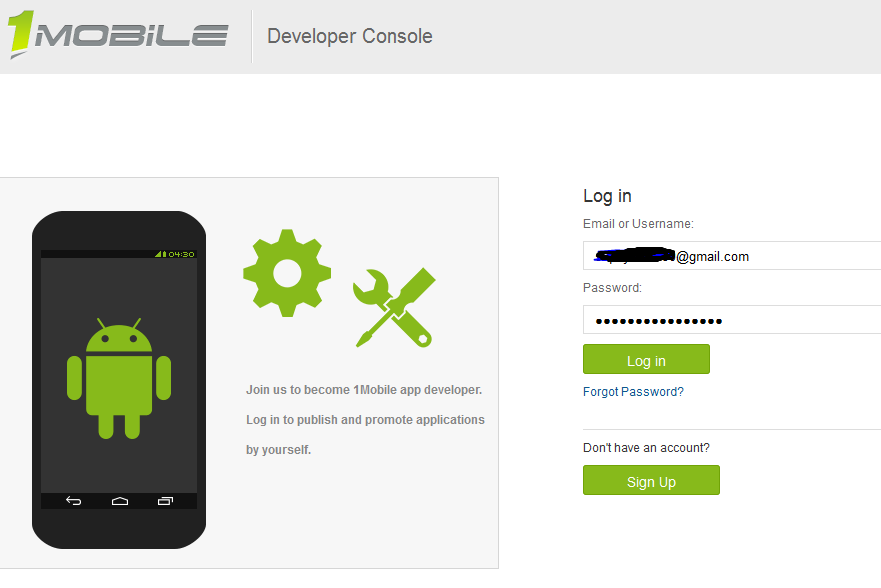Click the 'Don't have an account?' text

coord(646,448)
